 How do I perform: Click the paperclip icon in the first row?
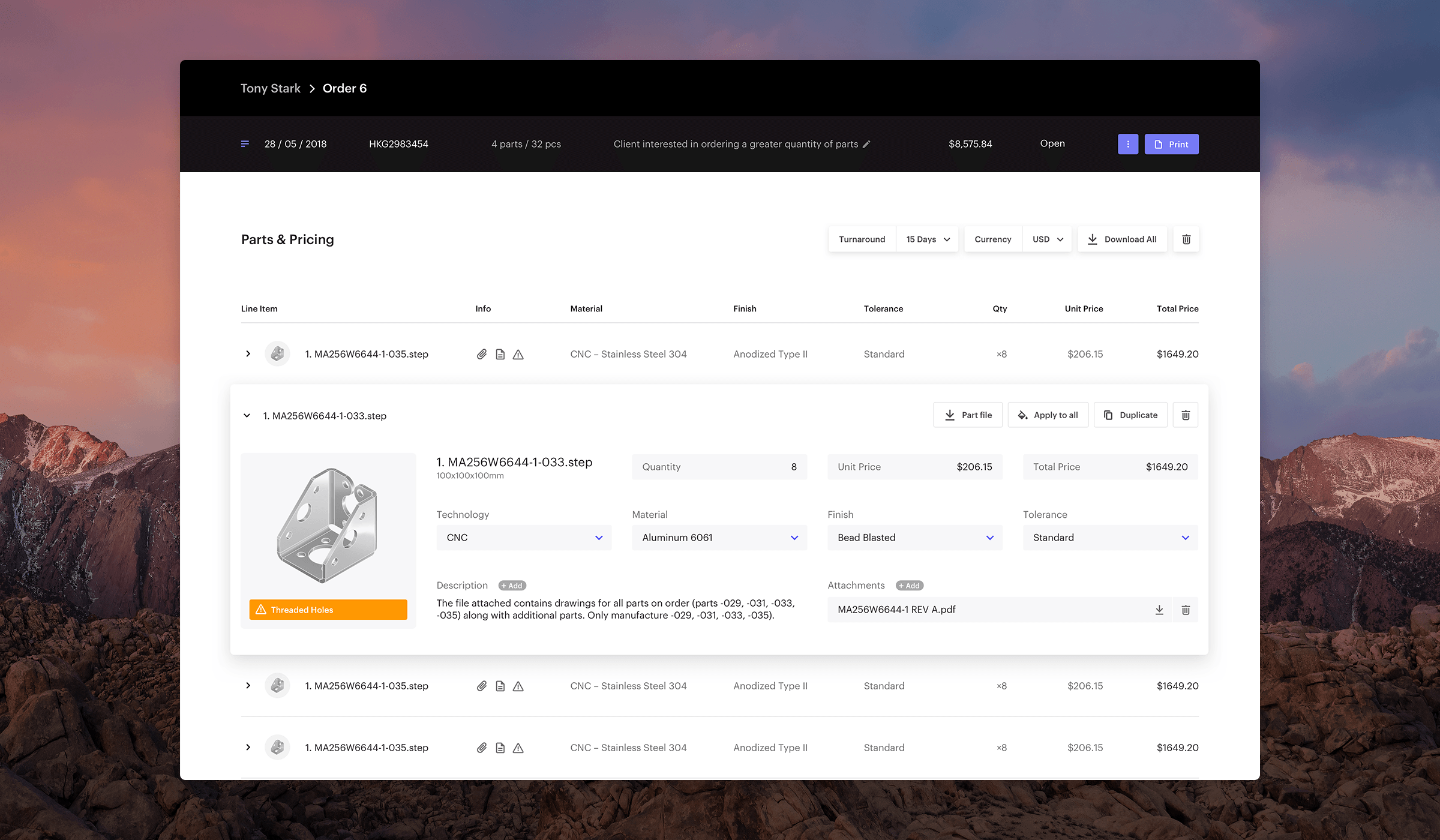(x=482, y=354)
